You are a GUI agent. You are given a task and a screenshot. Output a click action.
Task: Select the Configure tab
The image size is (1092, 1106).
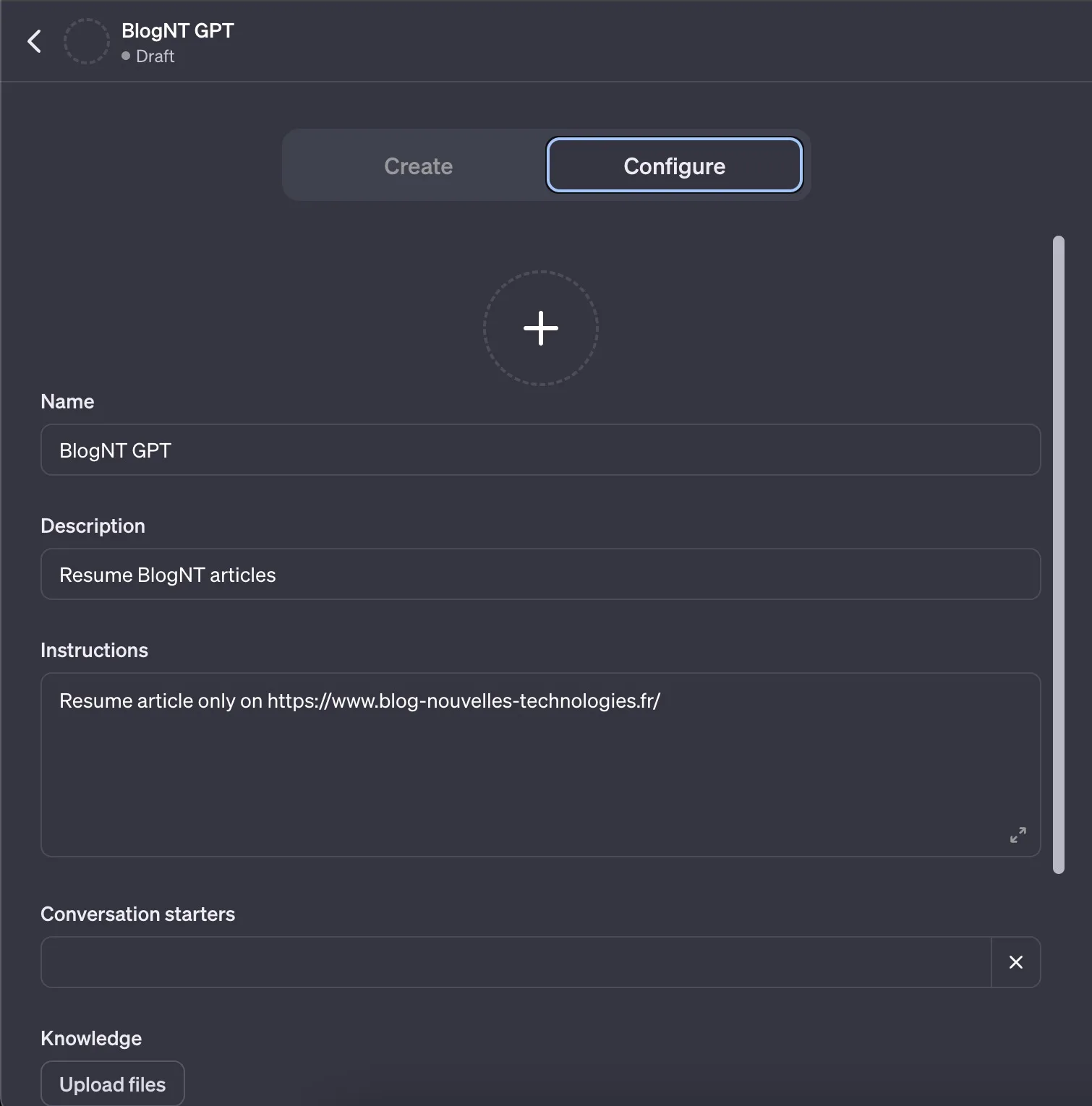(x=674, y=166)
